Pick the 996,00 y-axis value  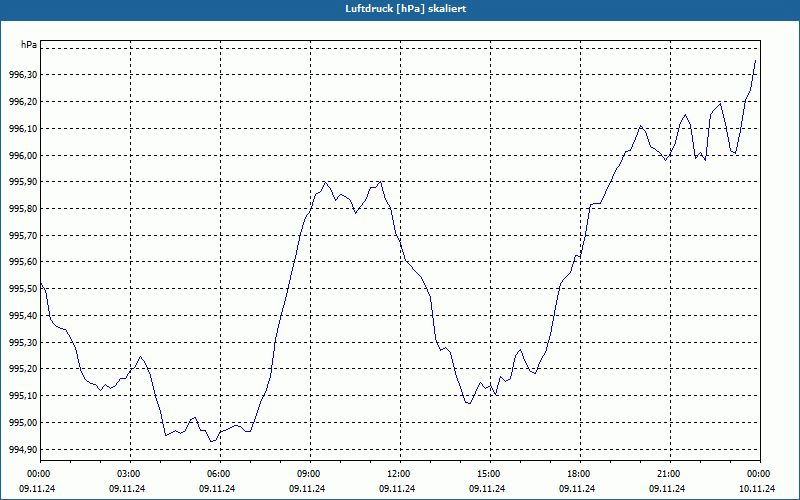click(x=23, y=156)
